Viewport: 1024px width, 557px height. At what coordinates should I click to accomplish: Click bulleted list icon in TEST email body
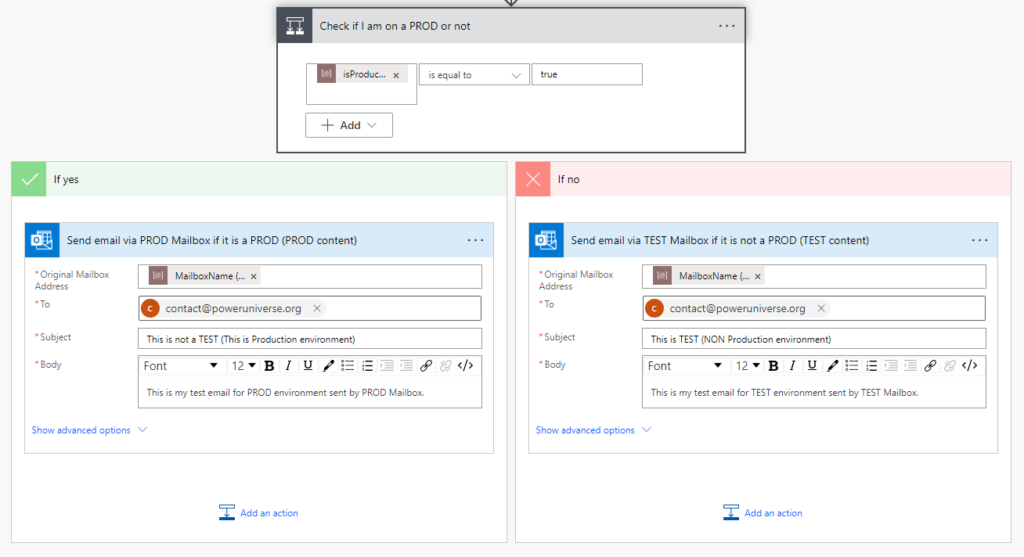click(x=851, y=366)
